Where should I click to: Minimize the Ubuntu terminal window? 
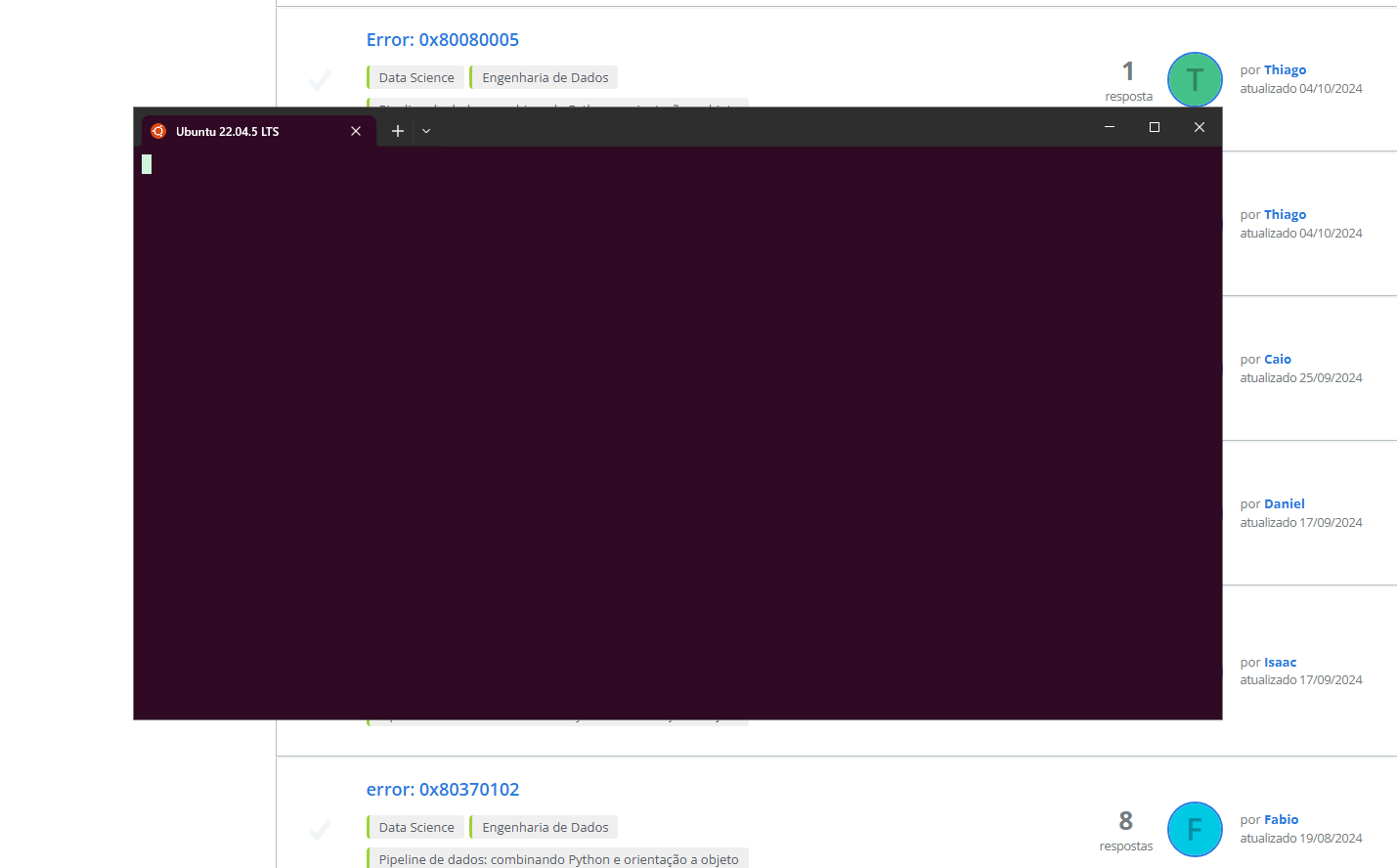click(x=1110, y=127)
